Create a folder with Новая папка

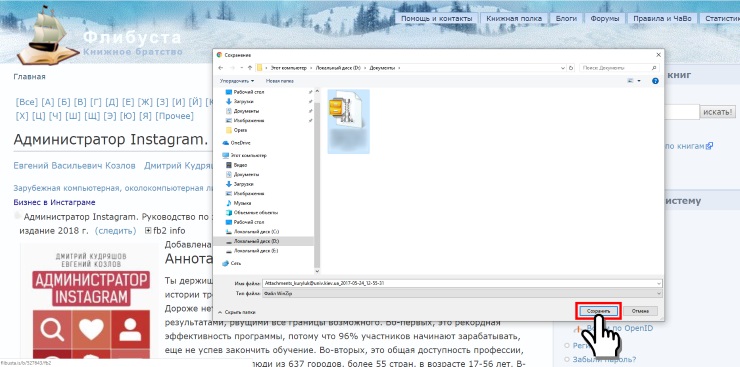coord(279,81)
